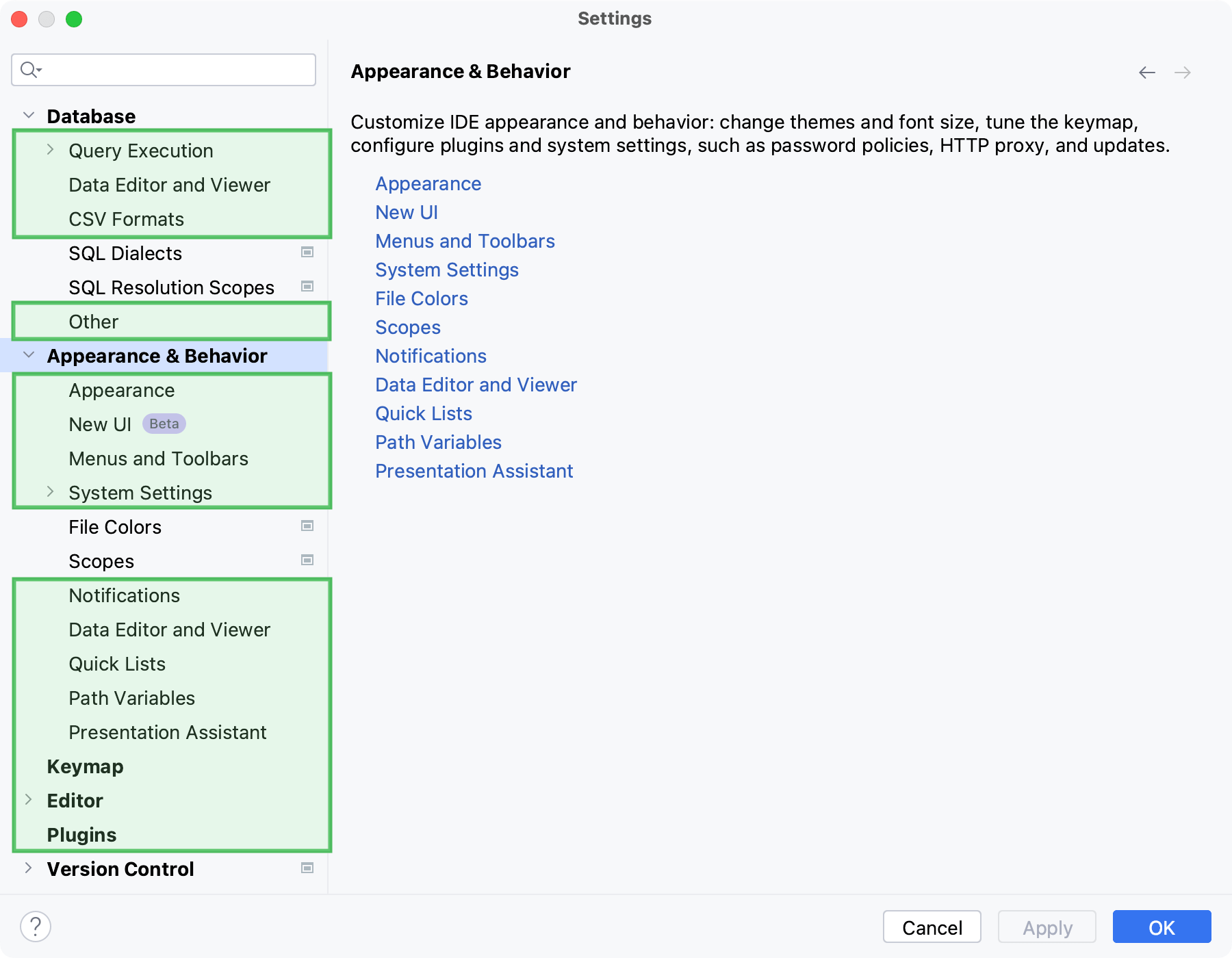Collapse the Database tree section
This screenshot has height=958, width=1232.
(29, 116)
